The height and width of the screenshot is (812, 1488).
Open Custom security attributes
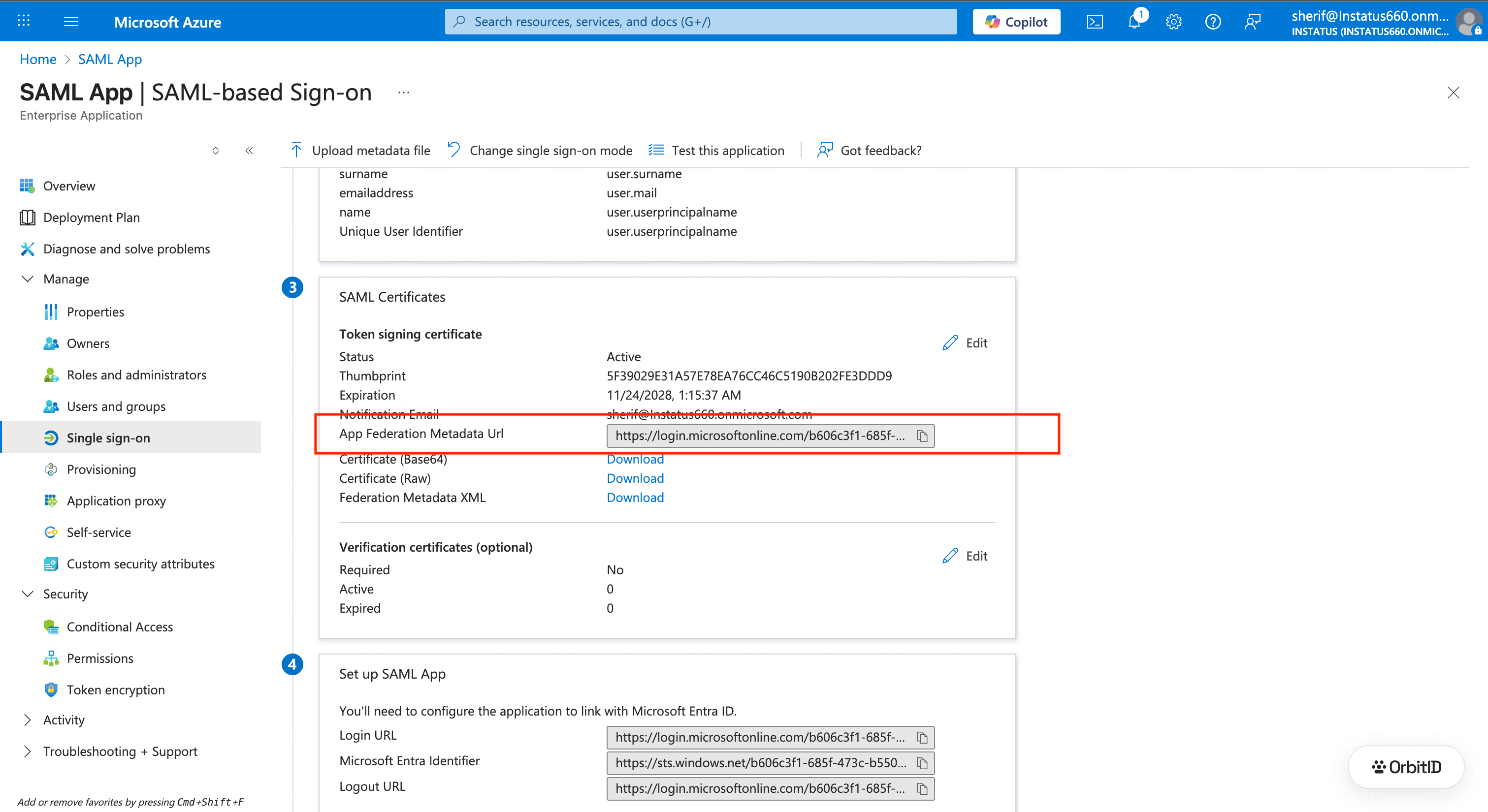(x=140, y=563)
